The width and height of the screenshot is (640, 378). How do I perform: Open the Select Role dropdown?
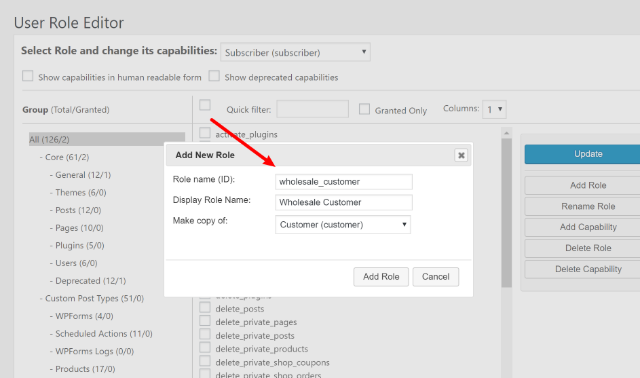point(296,52)
